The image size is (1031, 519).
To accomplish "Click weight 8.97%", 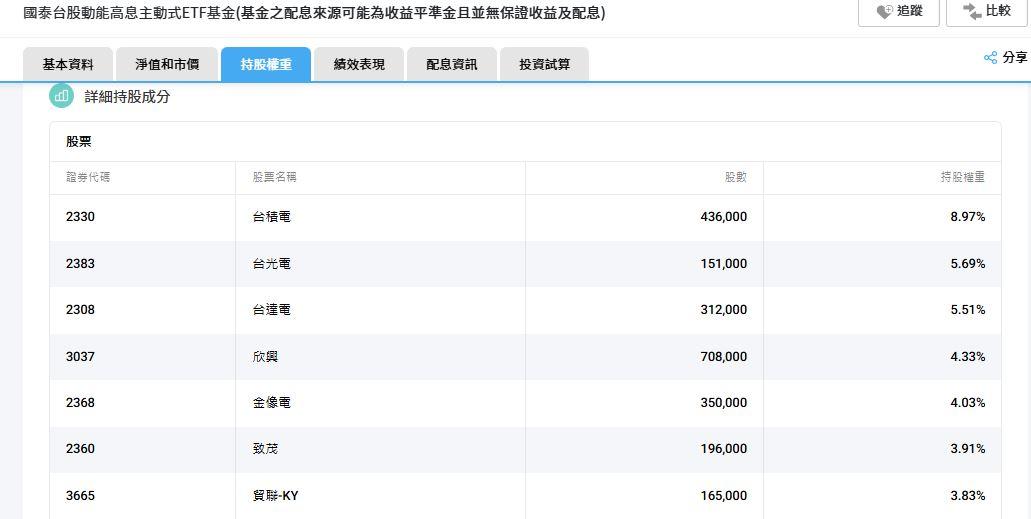I will coord(968,217).
